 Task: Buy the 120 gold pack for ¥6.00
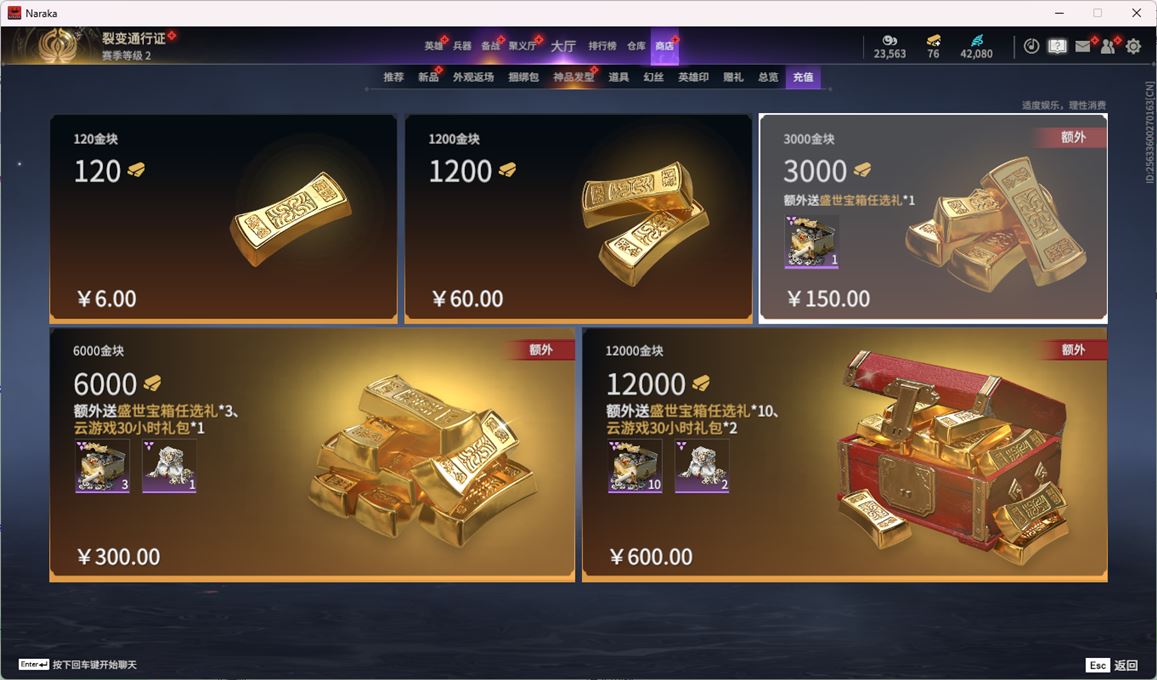tap(224, 218)
